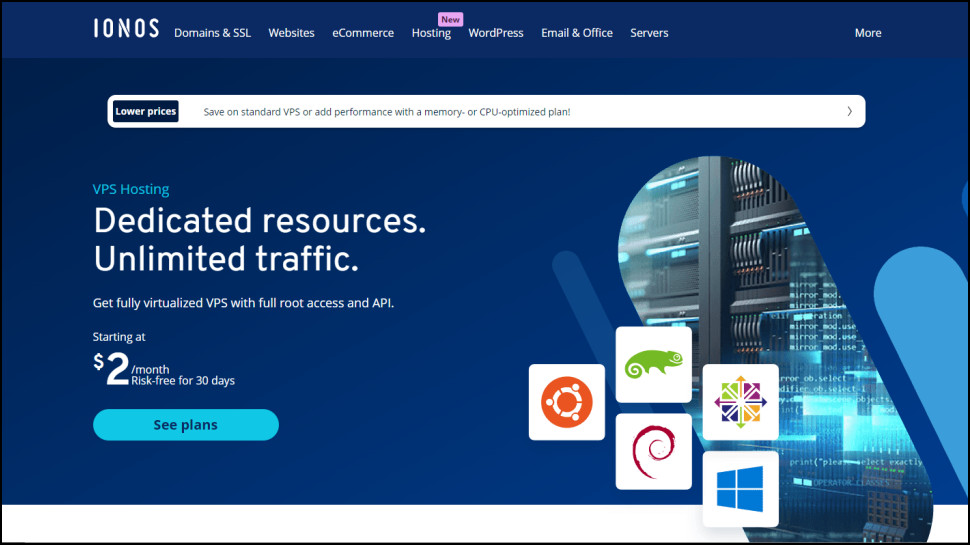970x545 pixels.
Task: Open the eCommerce menu
Action: pos(363,33)
